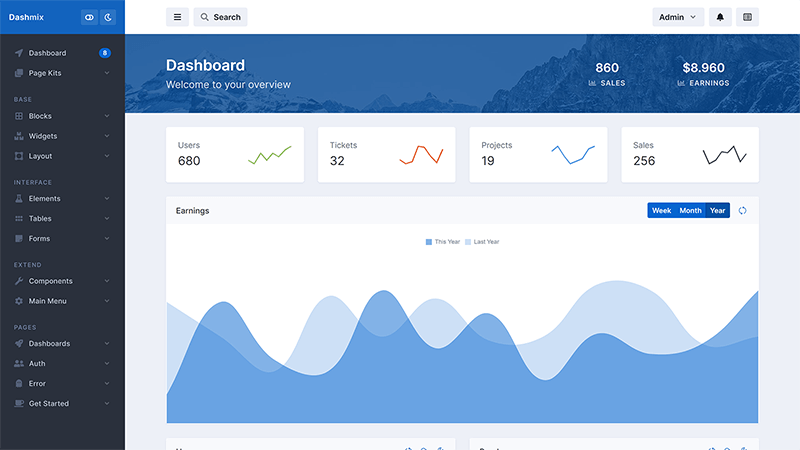
Task: Open the notifications bell icon
Action: coord(720,17)
